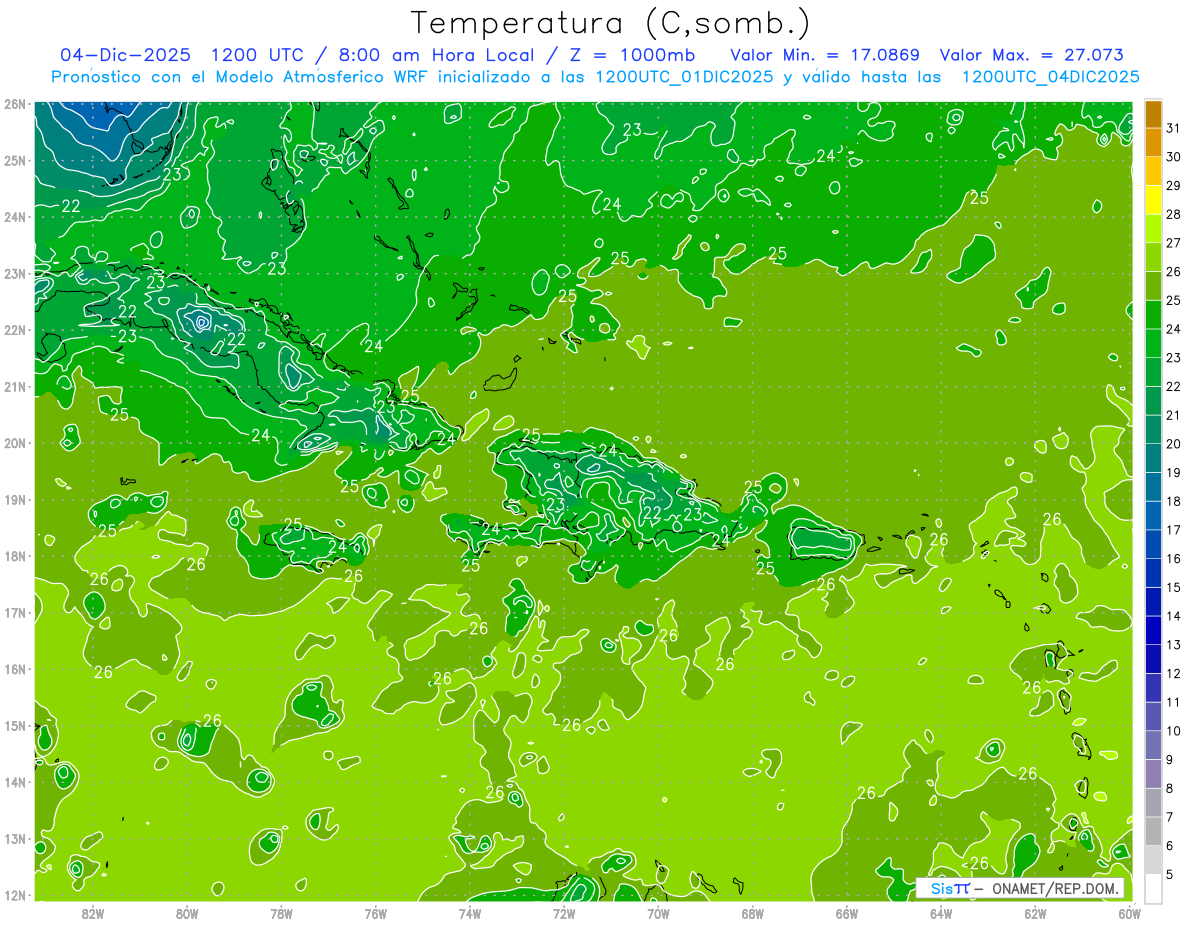Click the legend value "11"
The image size is (1200, 927).
1174,702
